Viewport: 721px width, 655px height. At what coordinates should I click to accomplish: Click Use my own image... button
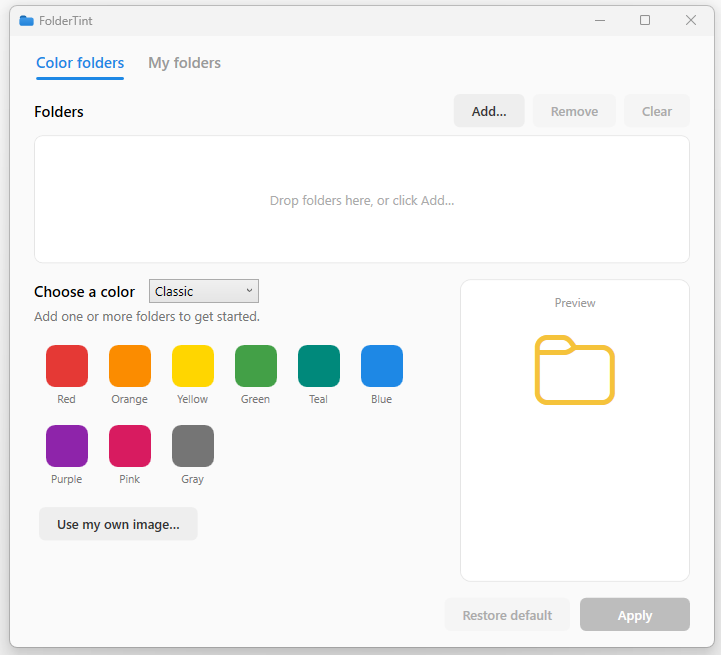tap(118, 524)
